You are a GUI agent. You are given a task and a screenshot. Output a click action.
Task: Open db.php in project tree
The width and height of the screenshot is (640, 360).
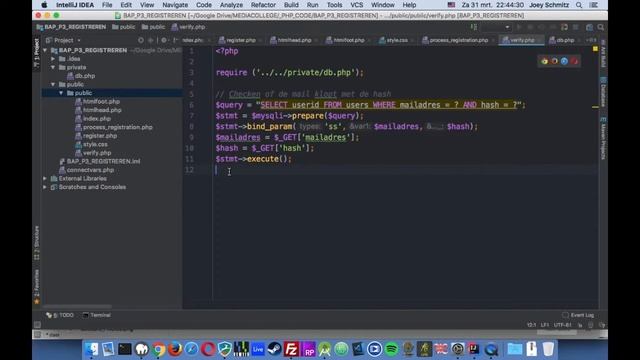(81, 76)
